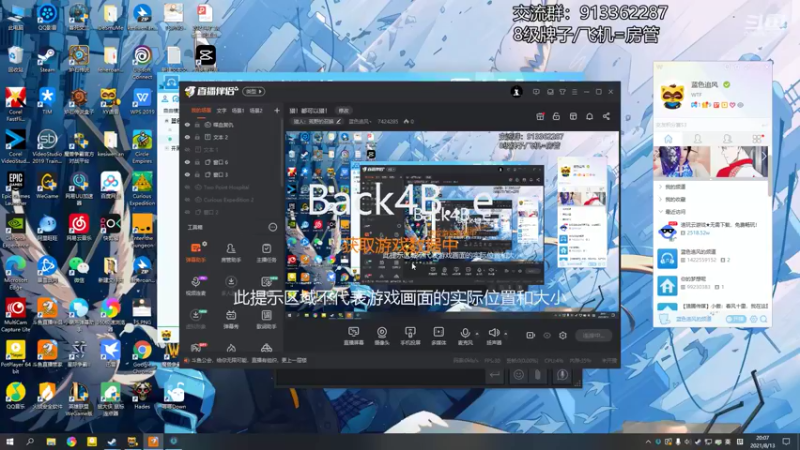Open YY search magnifier icon

(x=764, y=319)
